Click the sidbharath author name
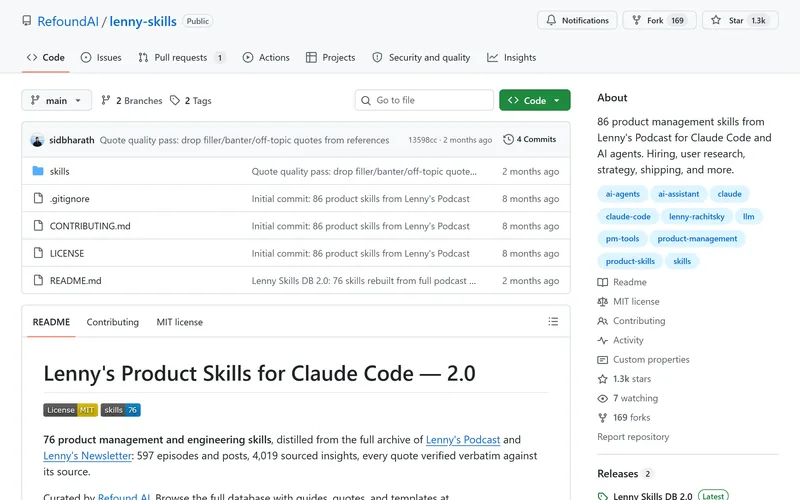The width and height of the screenshot is (800, 500). [x=71, y=140]
